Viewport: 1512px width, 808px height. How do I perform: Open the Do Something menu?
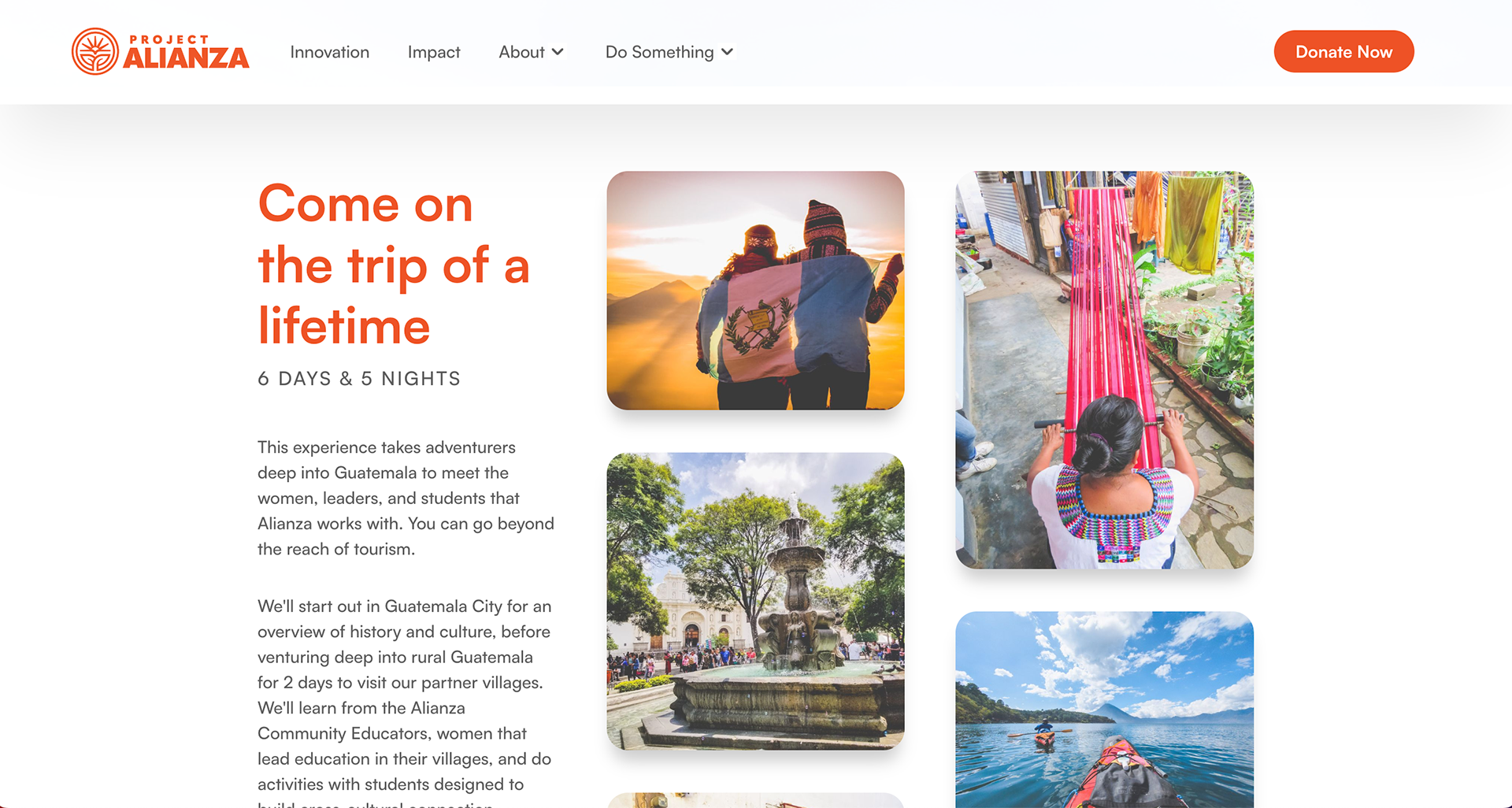660,52
